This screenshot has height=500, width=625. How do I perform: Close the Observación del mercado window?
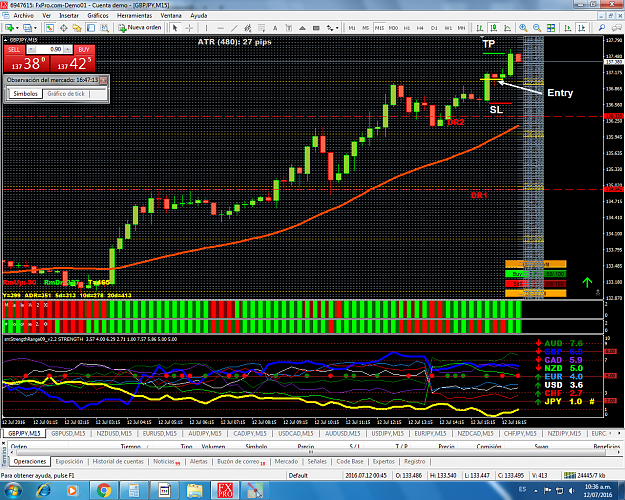[x=103, y=80]
